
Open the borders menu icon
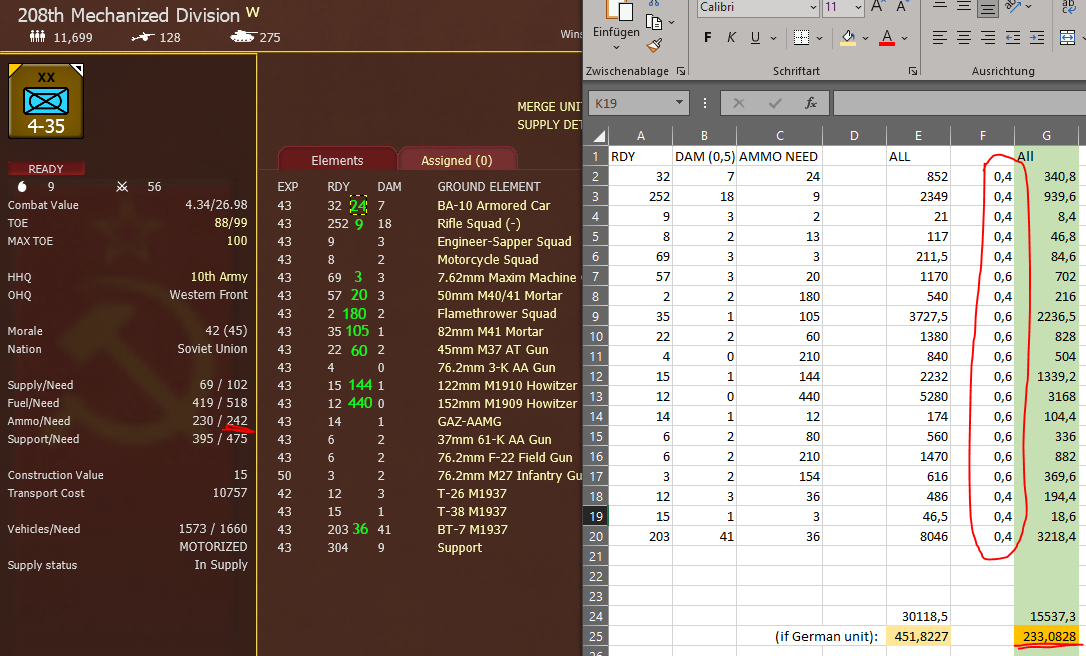click(801, 37)
